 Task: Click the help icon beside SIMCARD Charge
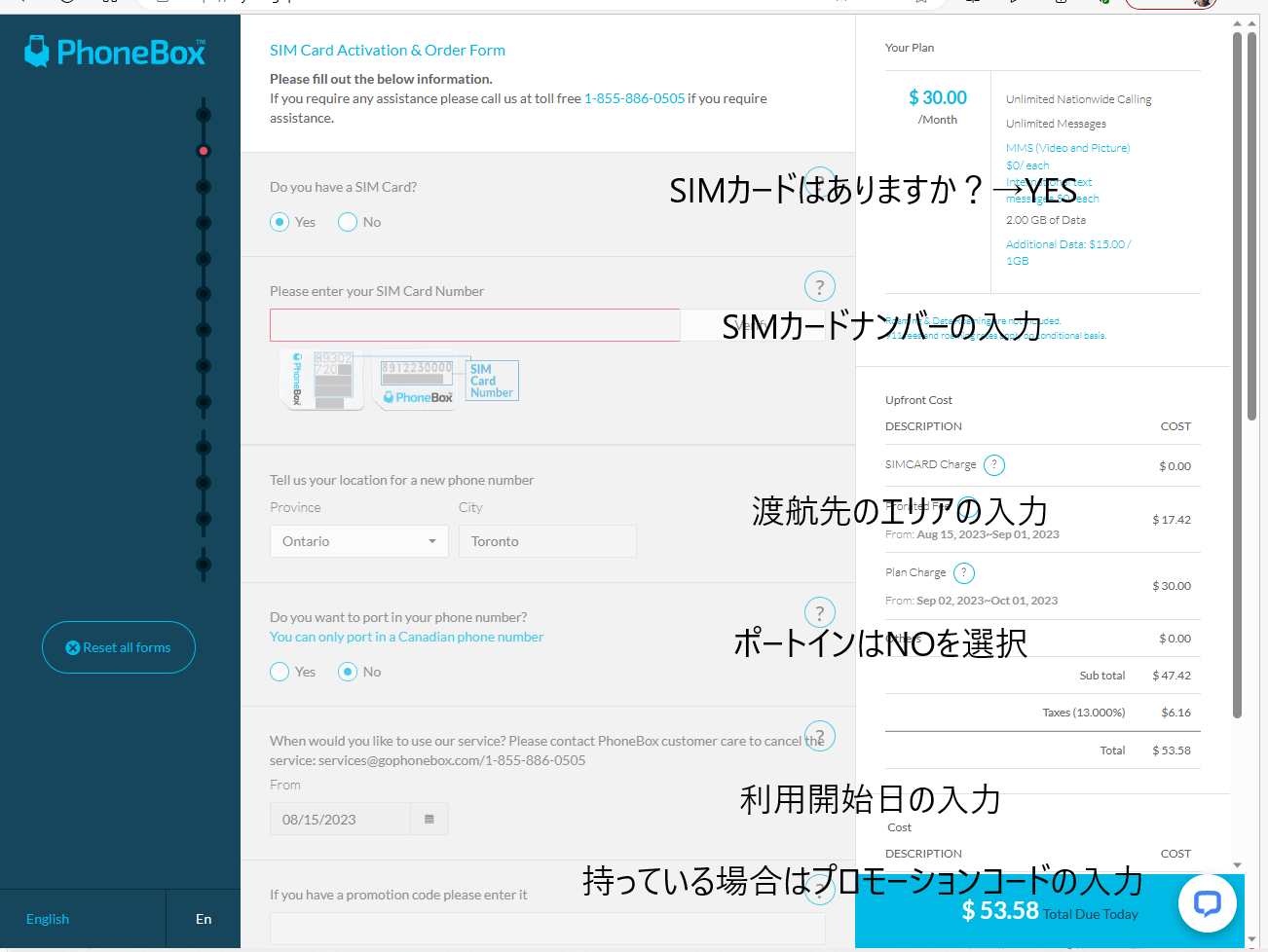tap(993, 464)
